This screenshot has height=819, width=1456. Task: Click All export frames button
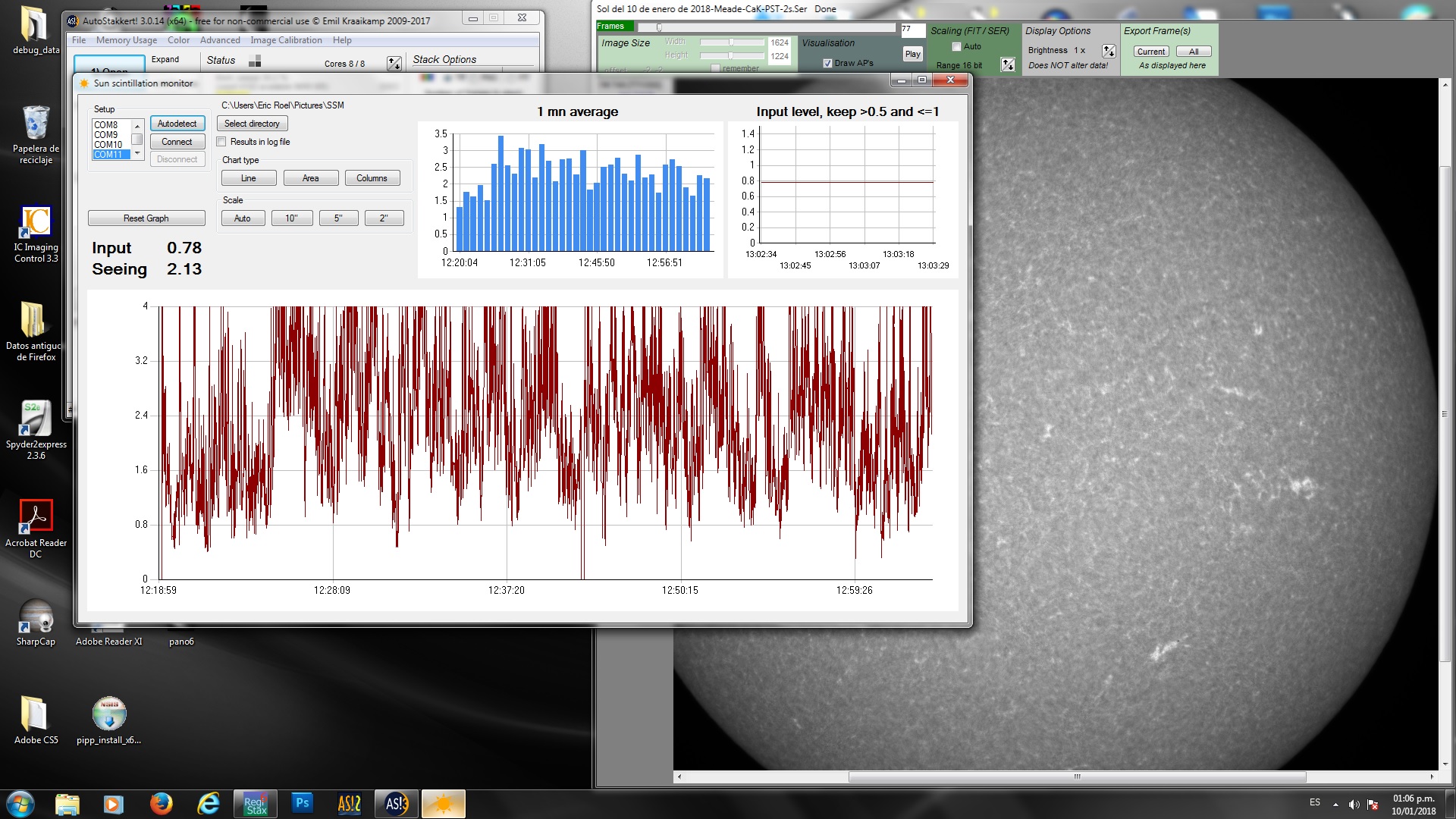(x=1194, y=52)
